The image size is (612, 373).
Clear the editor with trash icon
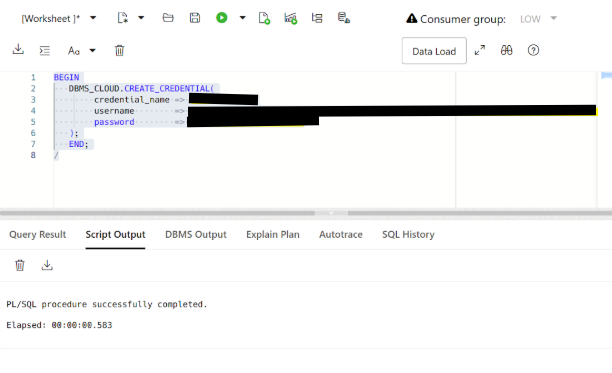[119, 50]
